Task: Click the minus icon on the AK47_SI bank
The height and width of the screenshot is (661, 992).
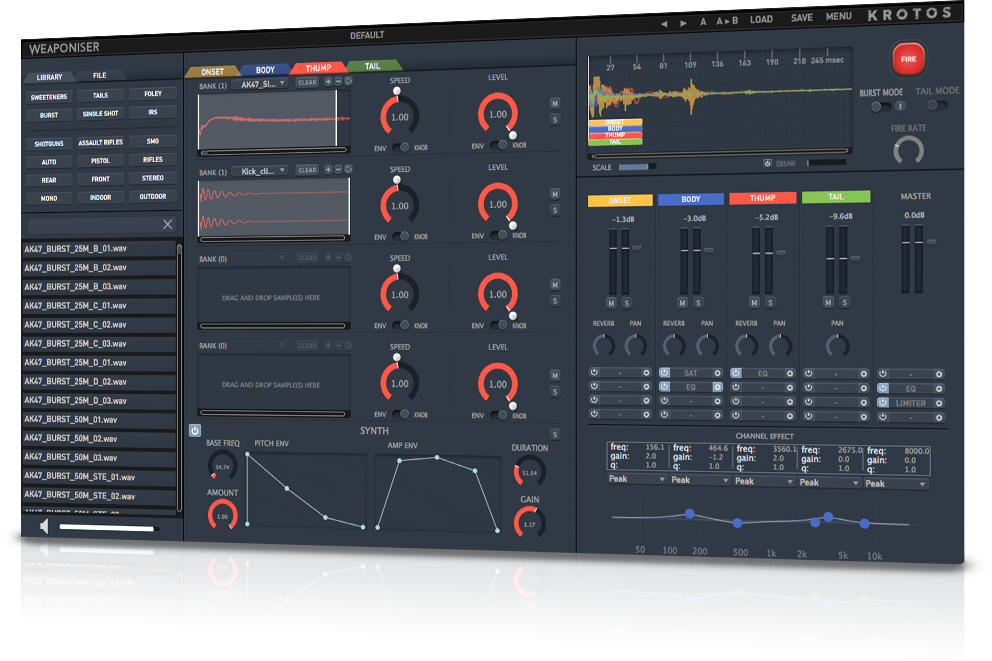Action: tap(338, 82)
